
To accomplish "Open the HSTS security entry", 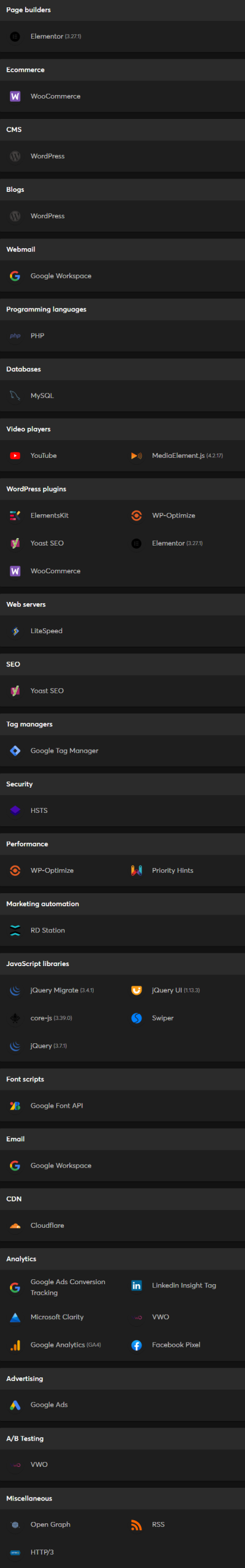I will pyautogui.click(x=39, y=810).
